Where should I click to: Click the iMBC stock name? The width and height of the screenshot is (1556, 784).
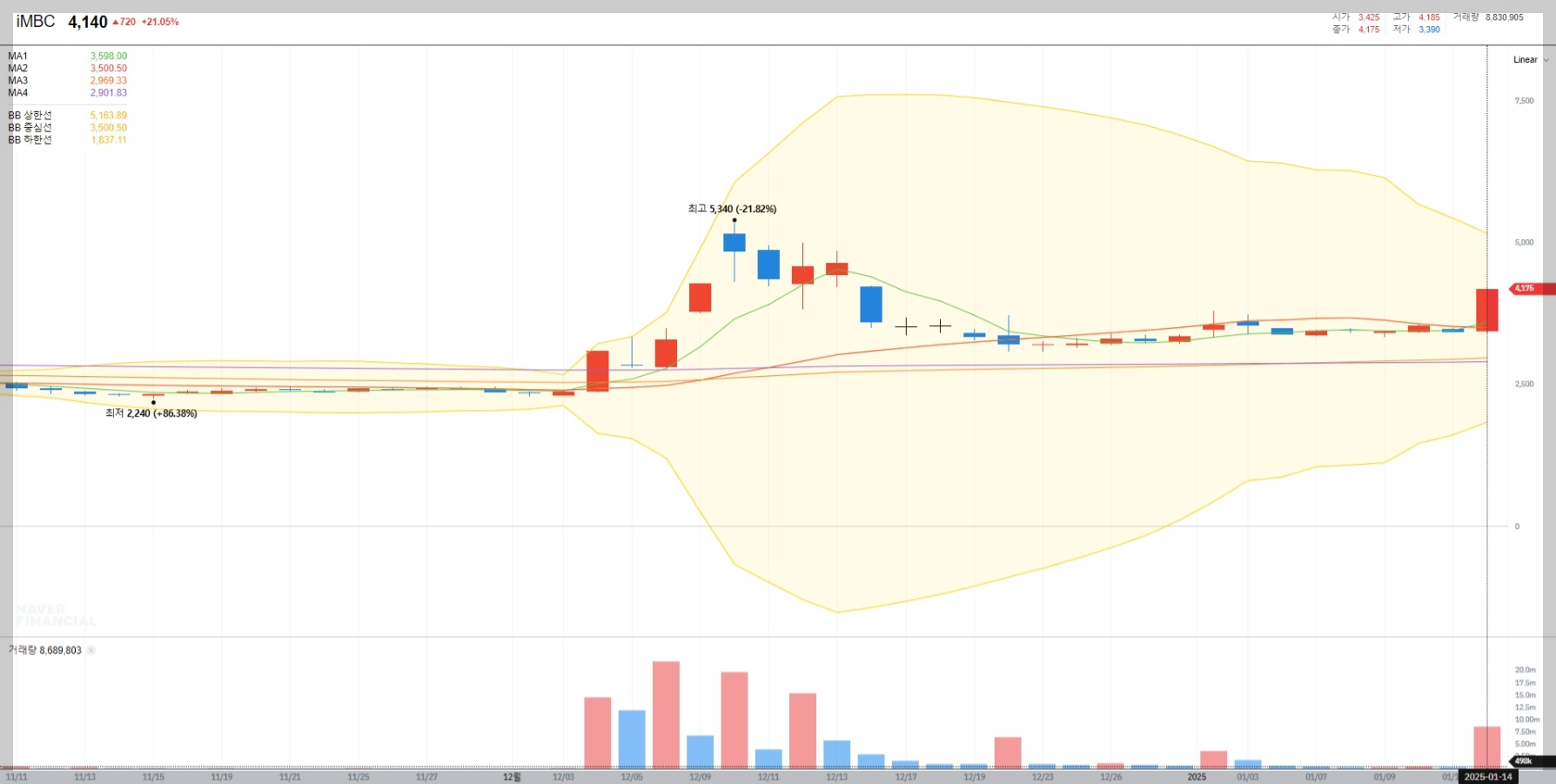click(36, 22)
